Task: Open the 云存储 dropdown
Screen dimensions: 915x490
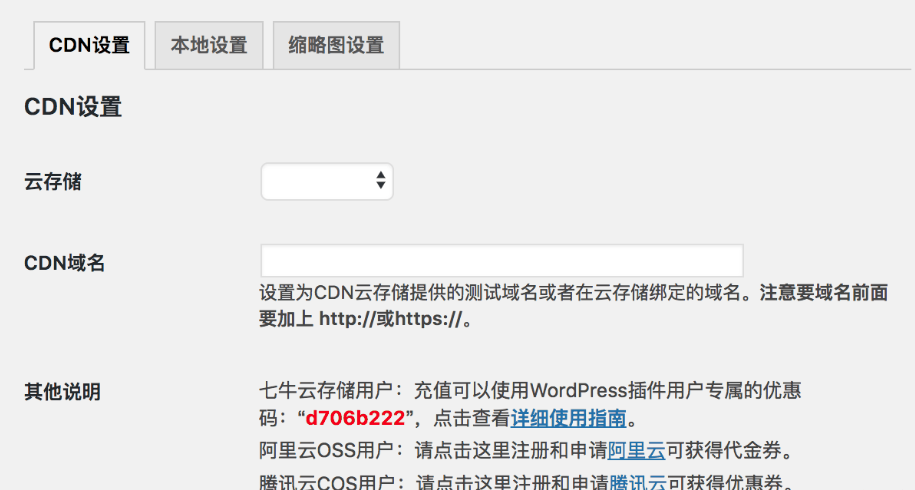Action: [x=326, y=181]
